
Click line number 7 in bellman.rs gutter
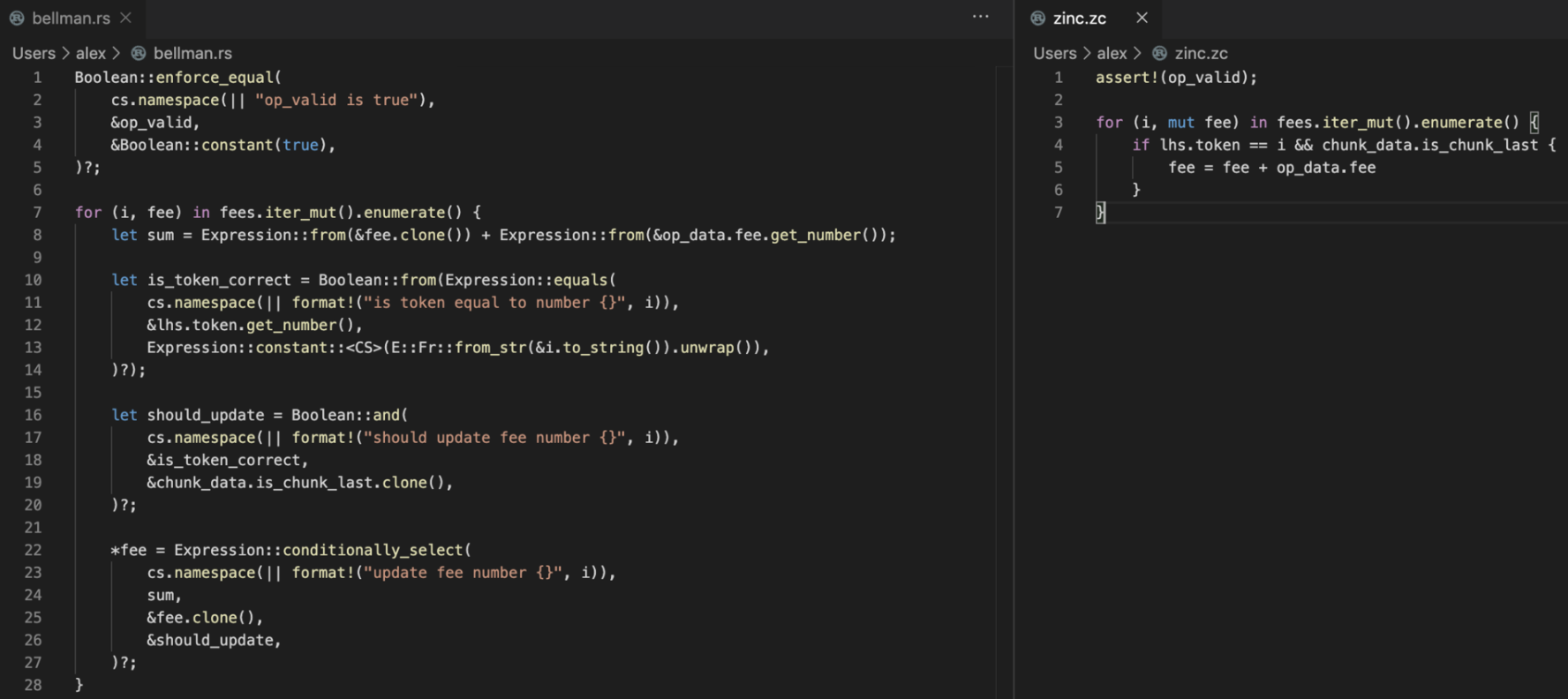pyautogui.click(x=37, y=213)
